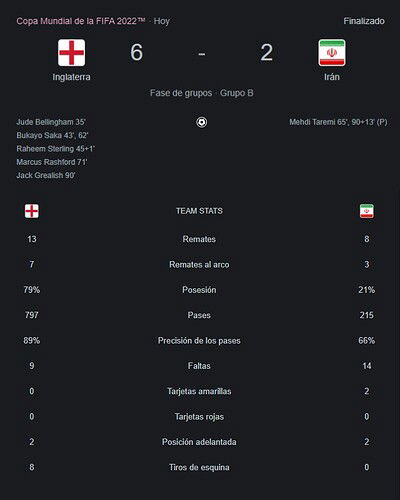This screenshot has height=500, width=400.
Task: Click the soccer ball goals icon
Action: point(201,122)
